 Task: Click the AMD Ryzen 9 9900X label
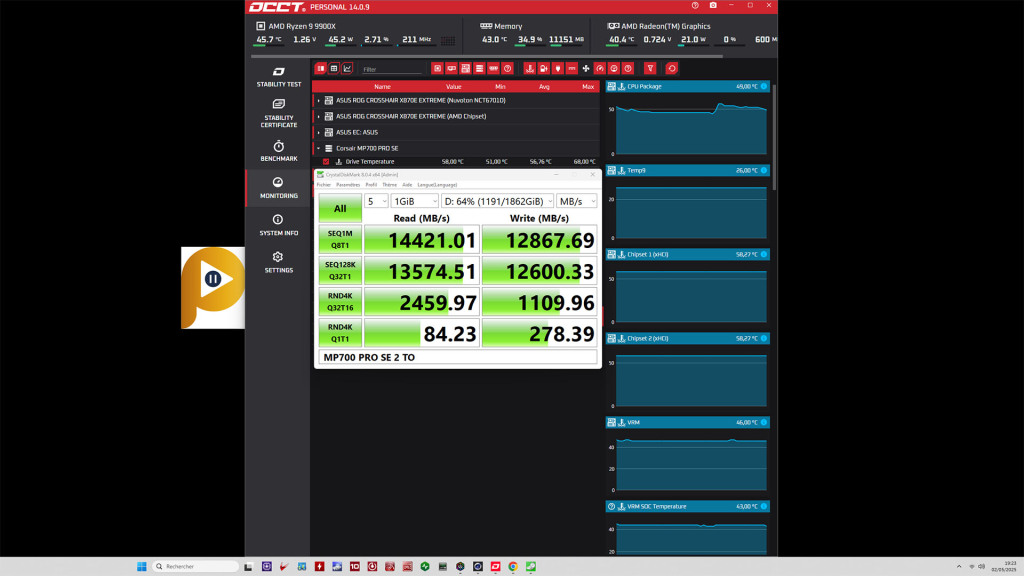pos(302,26)
